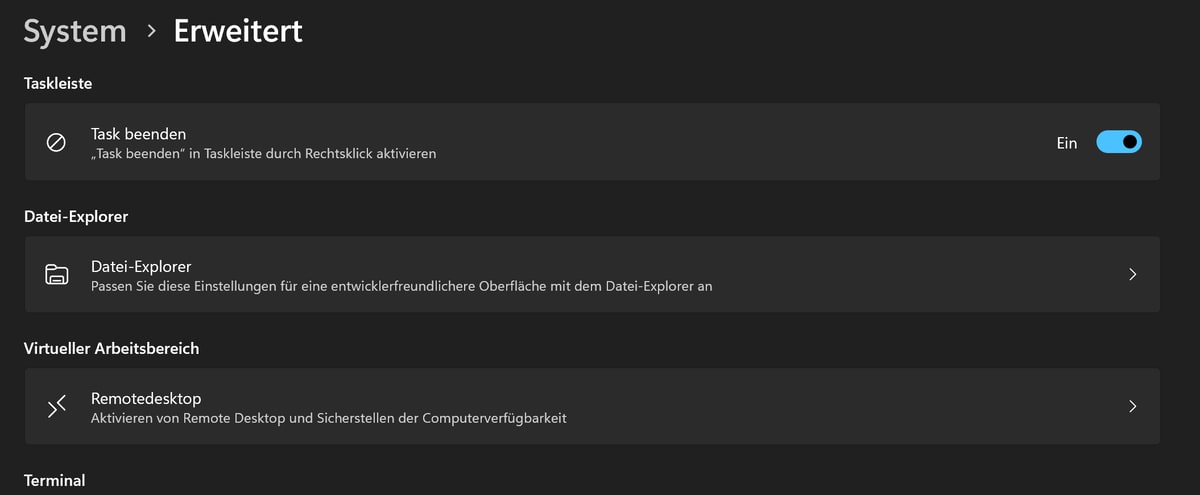This screenshot has width=1200, height=495.
Task: Open the Remotedesktop settings row title
Action: click(x=146, y=398)
